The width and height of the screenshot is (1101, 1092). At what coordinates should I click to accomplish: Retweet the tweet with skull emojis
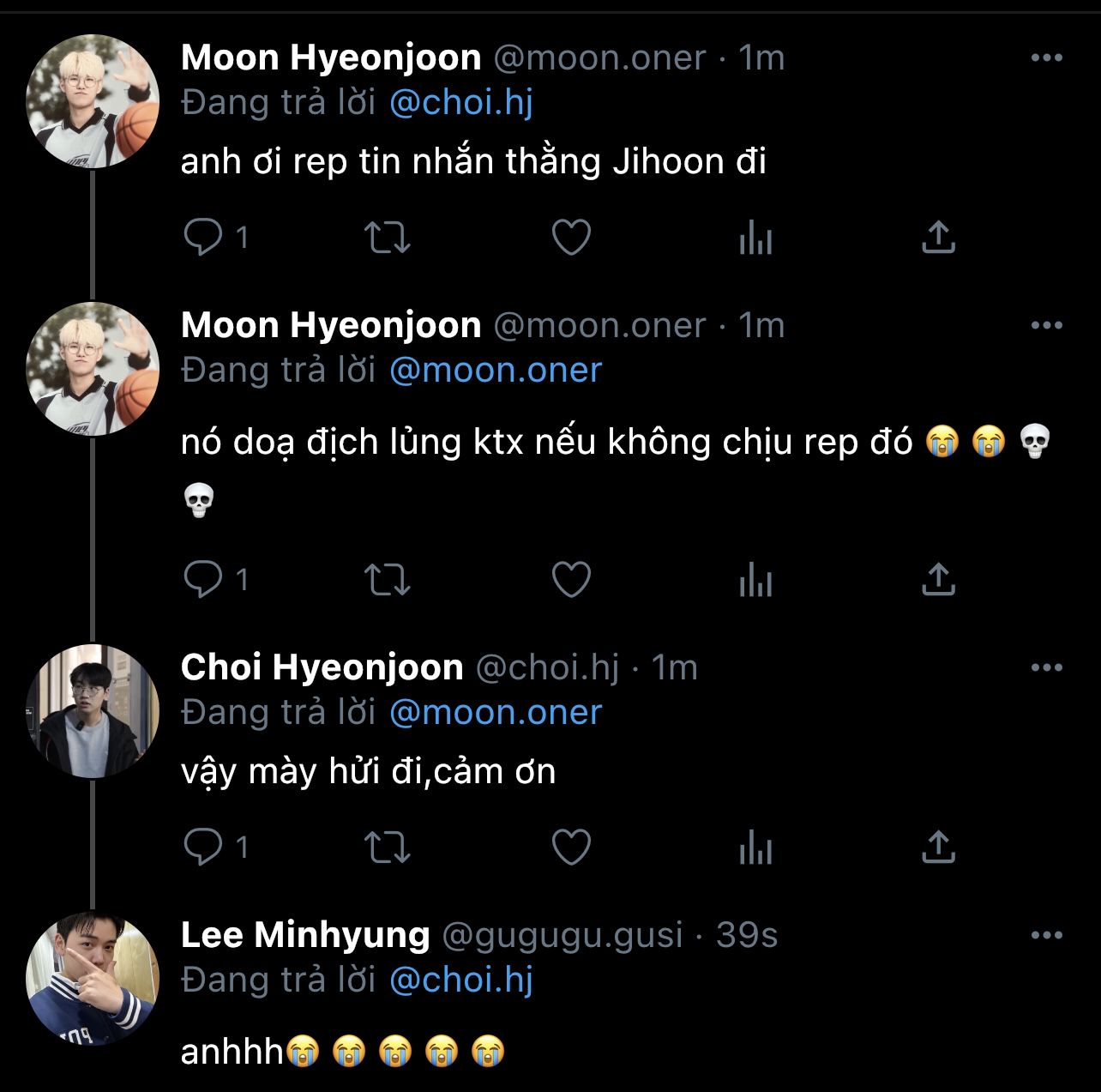coord(388,581)
